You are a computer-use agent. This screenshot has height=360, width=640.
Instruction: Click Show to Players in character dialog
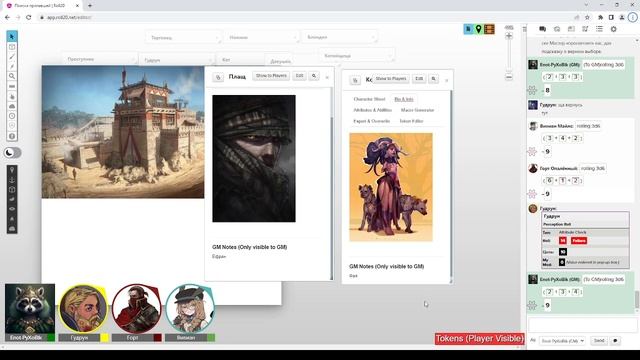pos(391,79)
